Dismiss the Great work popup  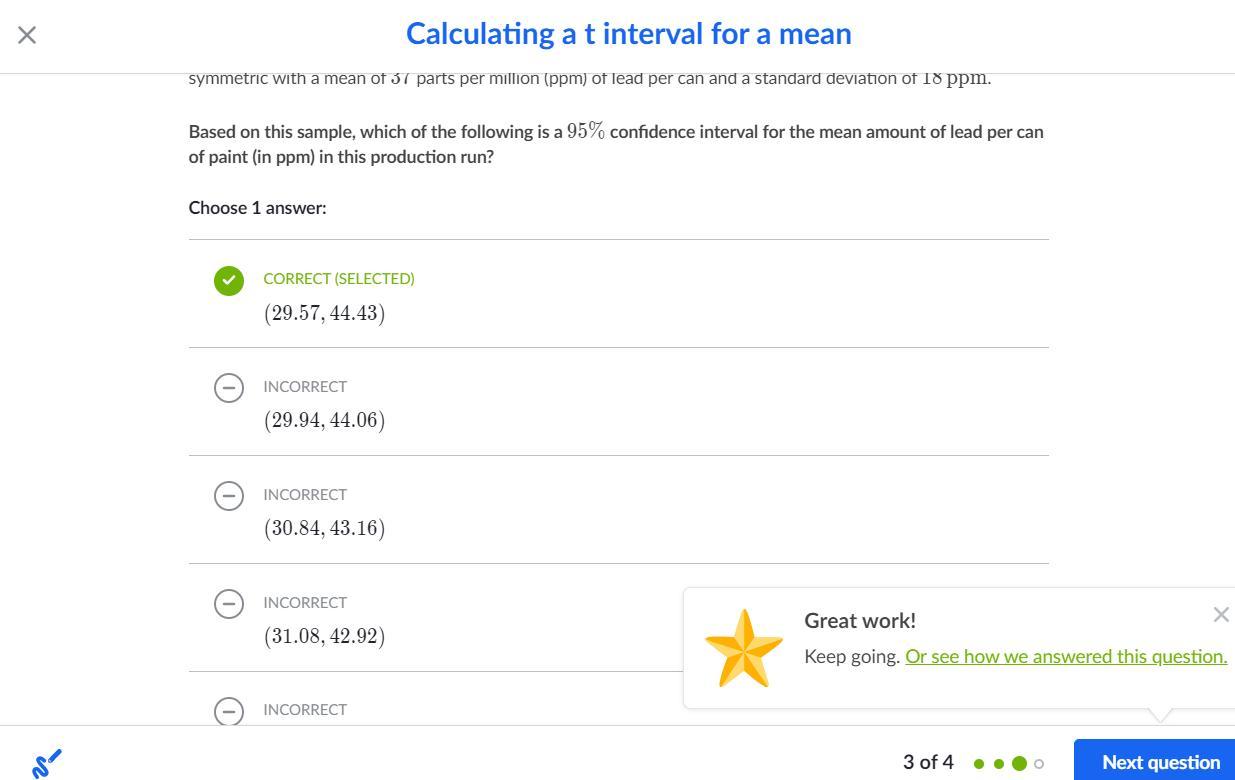(1220, 615)
